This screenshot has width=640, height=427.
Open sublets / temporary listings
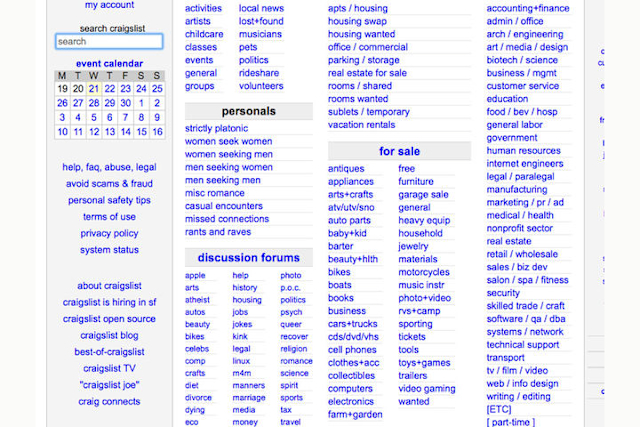(x=369, y=112)
